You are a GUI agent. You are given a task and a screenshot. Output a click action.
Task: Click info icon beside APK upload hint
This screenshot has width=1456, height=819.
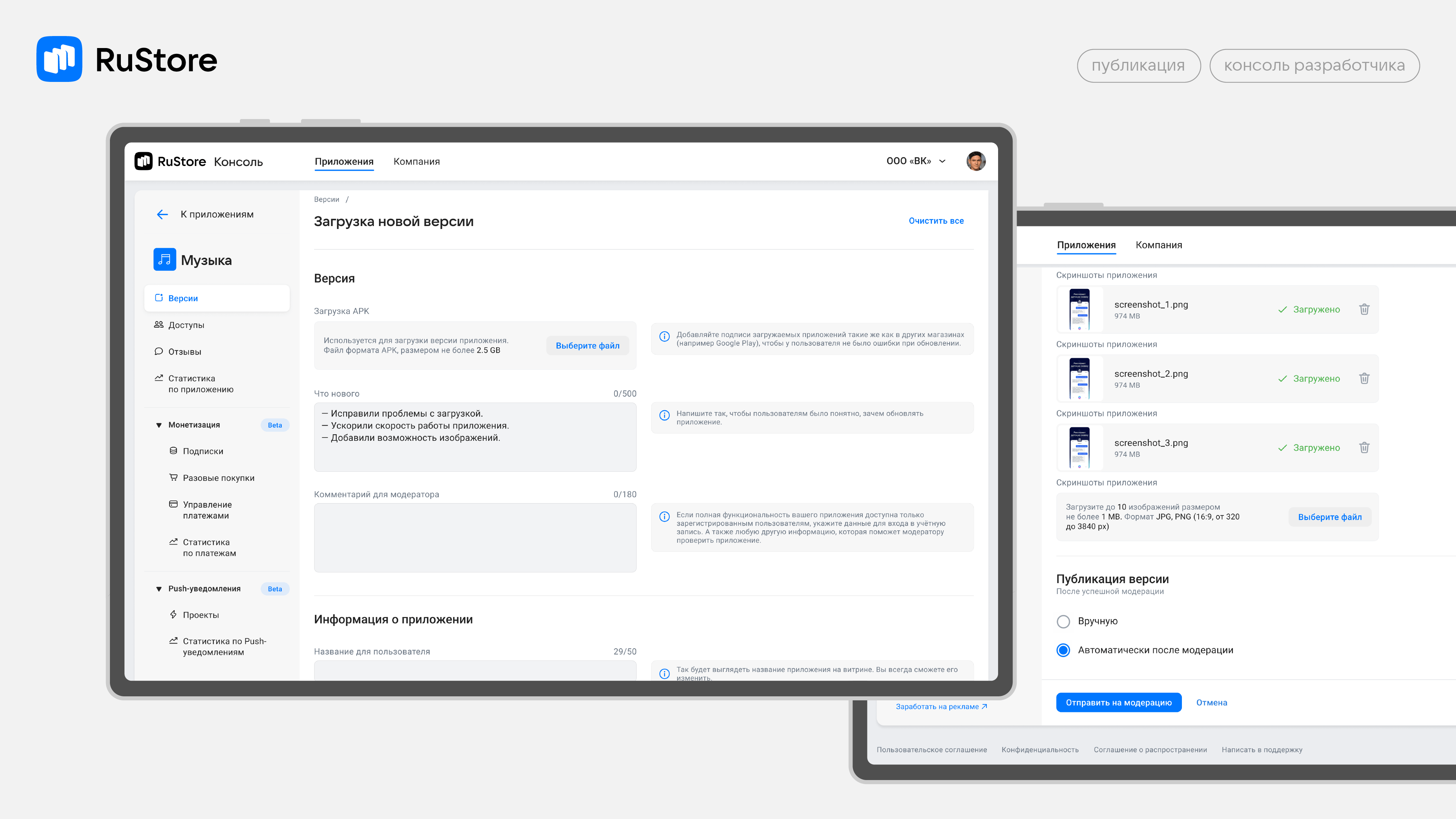click(x=665, y=337)
